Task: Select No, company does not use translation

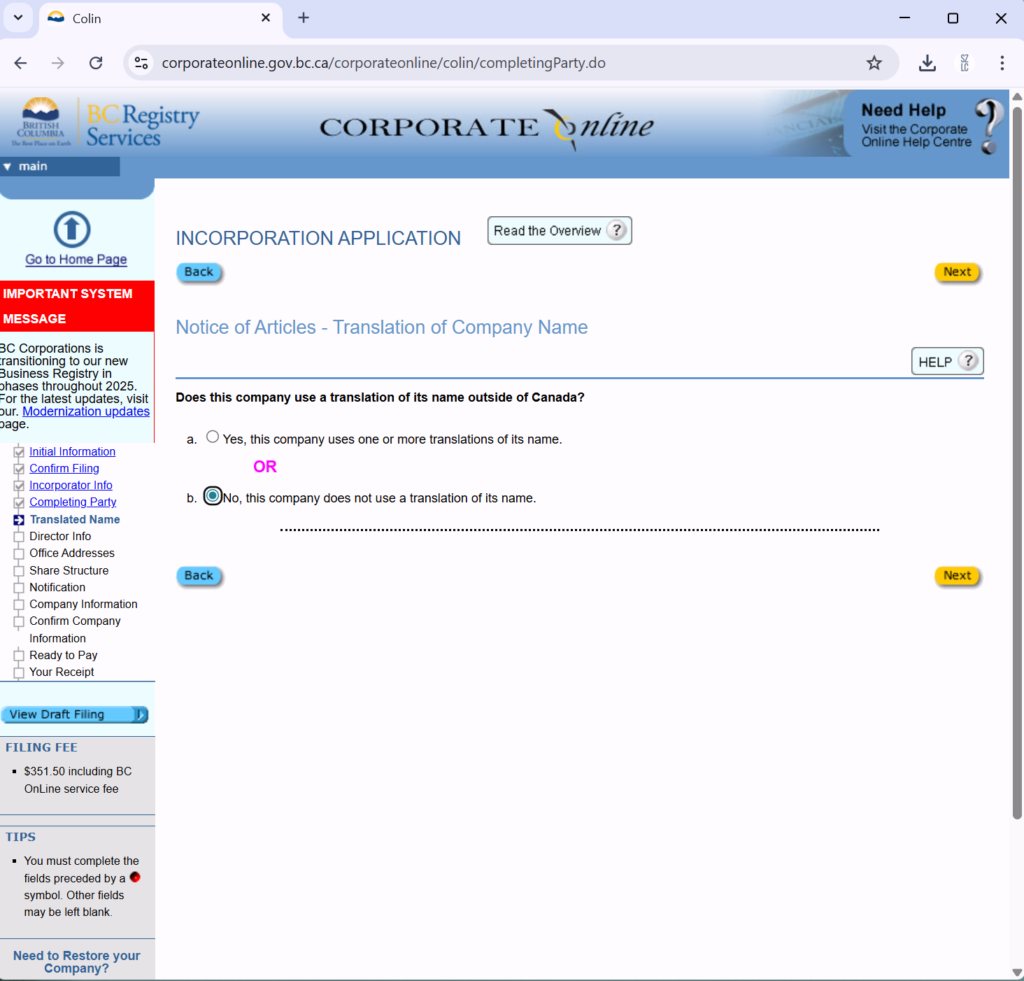Action: [x=212, y=496]
